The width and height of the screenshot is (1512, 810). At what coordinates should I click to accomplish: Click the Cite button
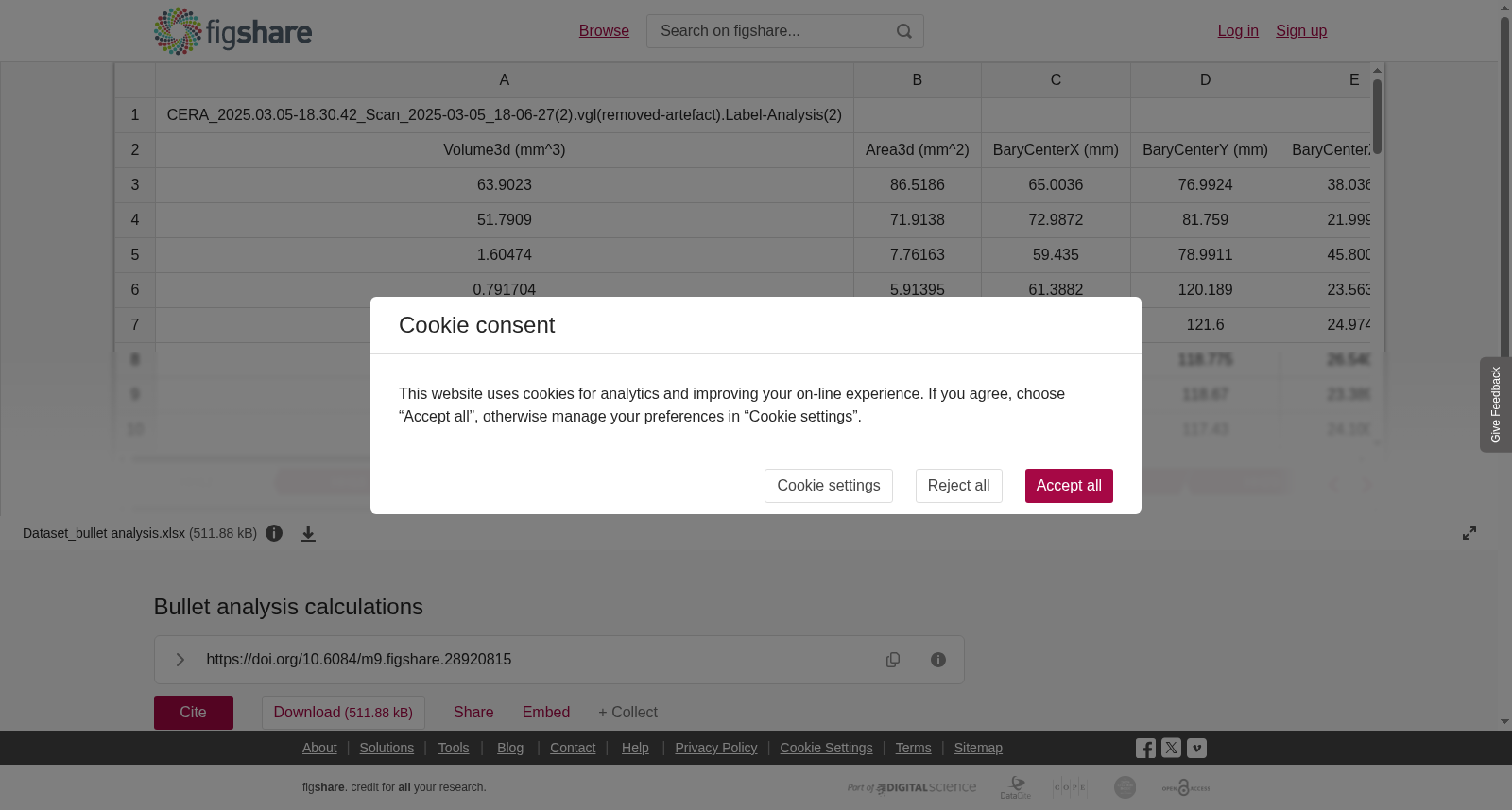coord(194,713)
